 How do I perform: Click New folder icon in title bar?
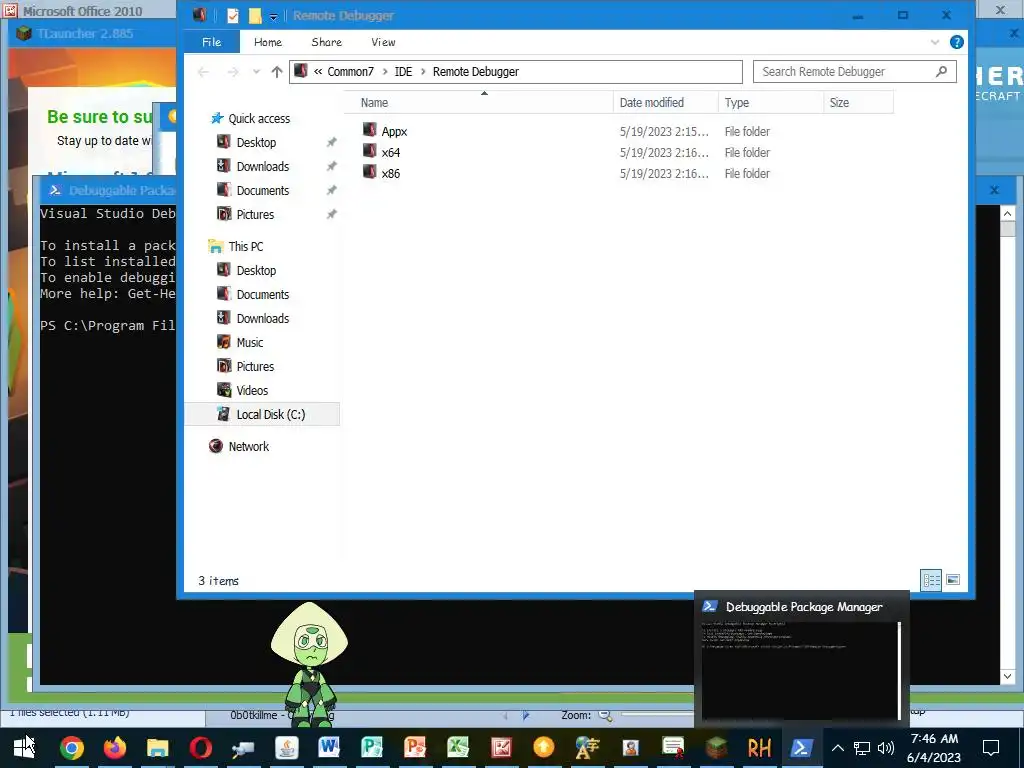255,16
